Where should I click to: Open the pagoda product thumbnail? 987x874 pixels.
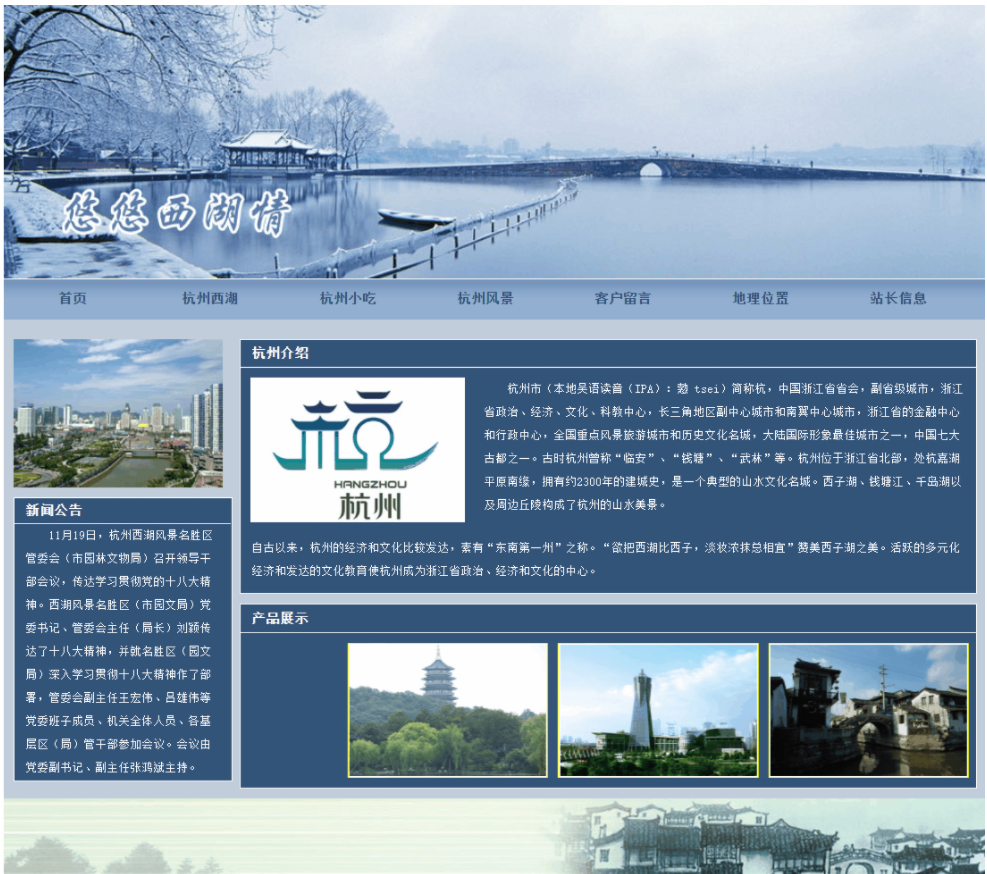[x=448, y=710]
